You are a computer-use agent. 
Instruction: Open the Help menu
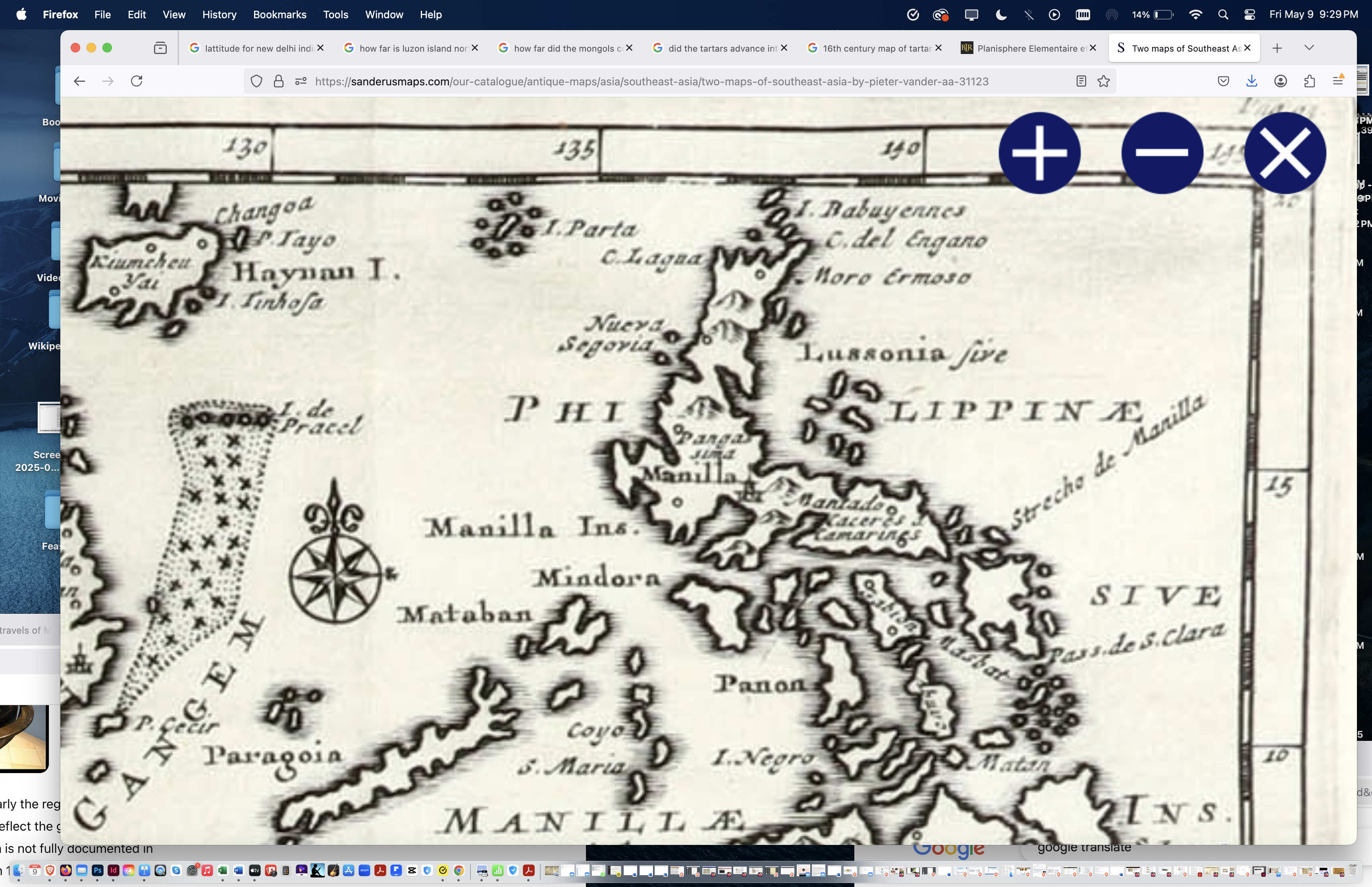tap(431, 14)
